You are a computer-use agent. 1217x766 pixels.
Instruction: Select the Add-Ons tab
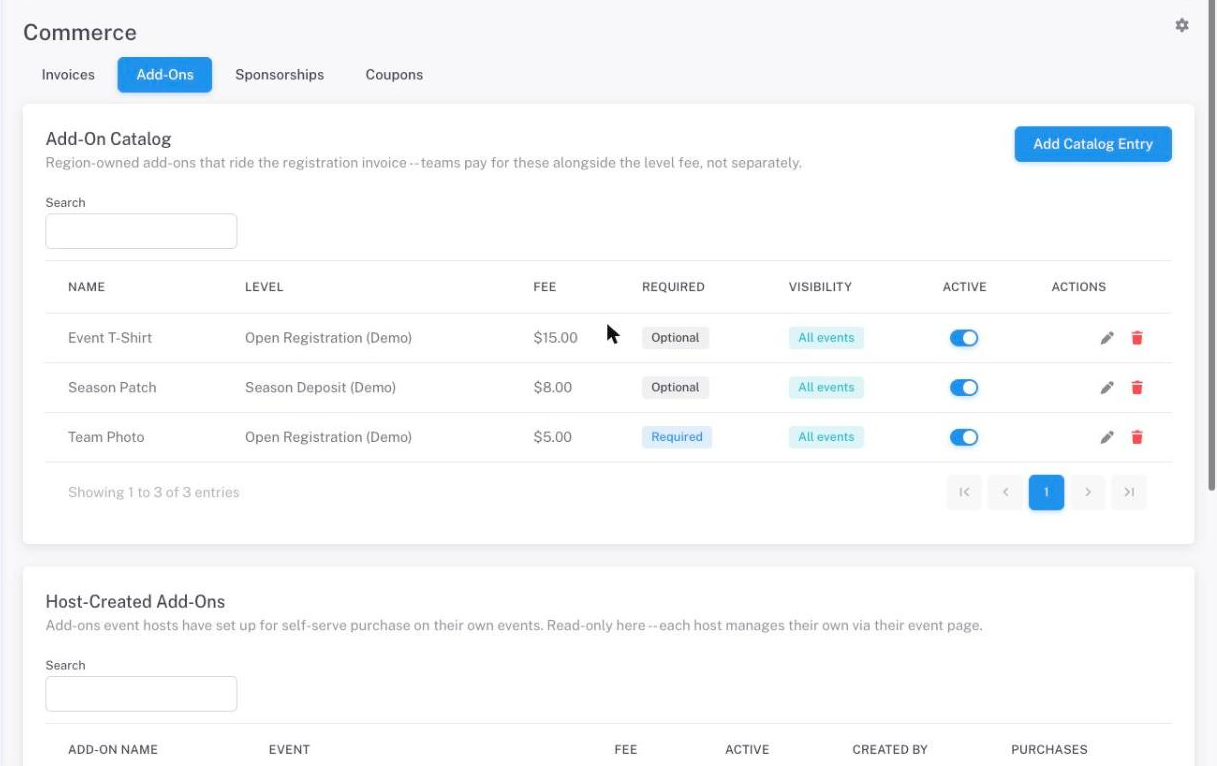pyautogui.click(x=165, y=75)
